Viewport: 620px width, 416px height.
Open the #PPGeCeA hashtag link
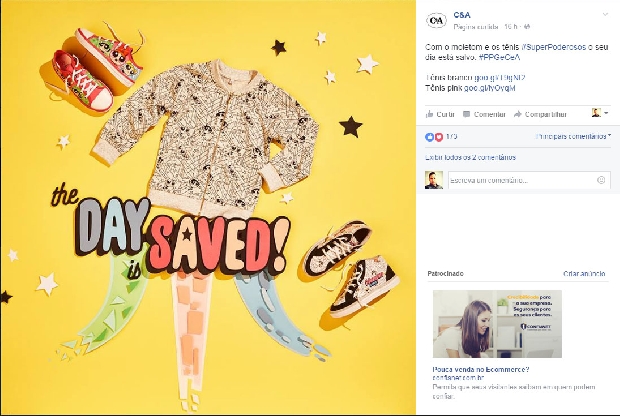(x=499, y=57)
